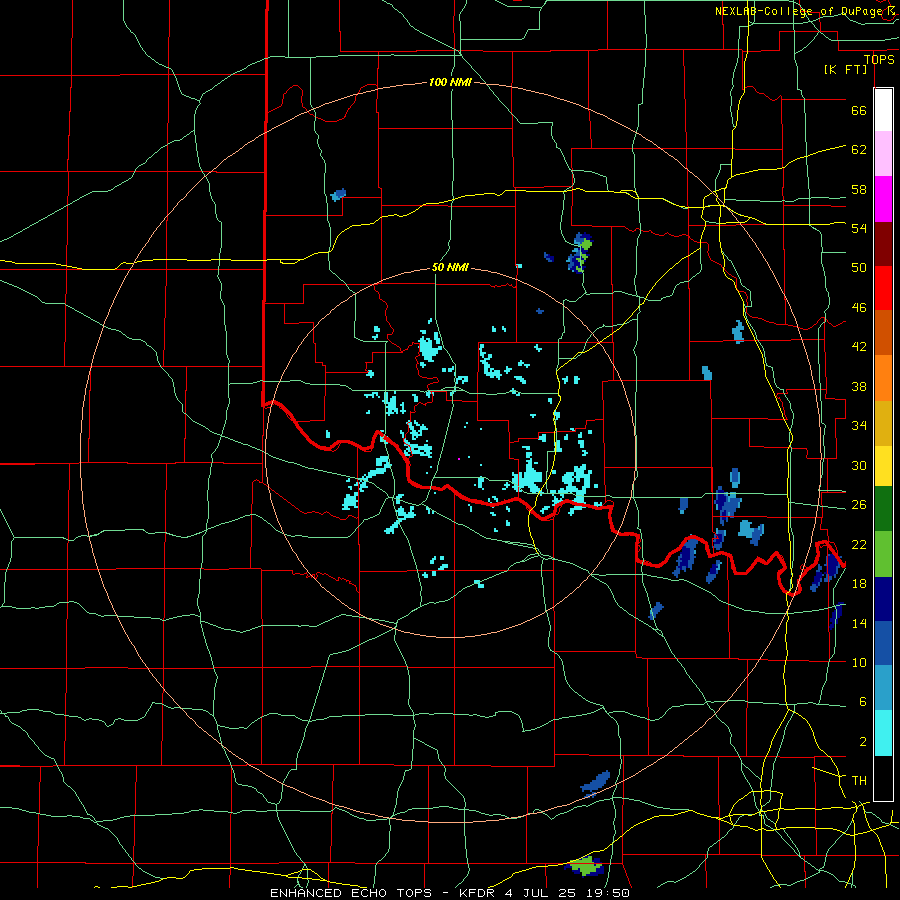Click the white swatch on the tops scale
Image resolution: width=900 pixels, height=900 pixels.
pos(883,110)
